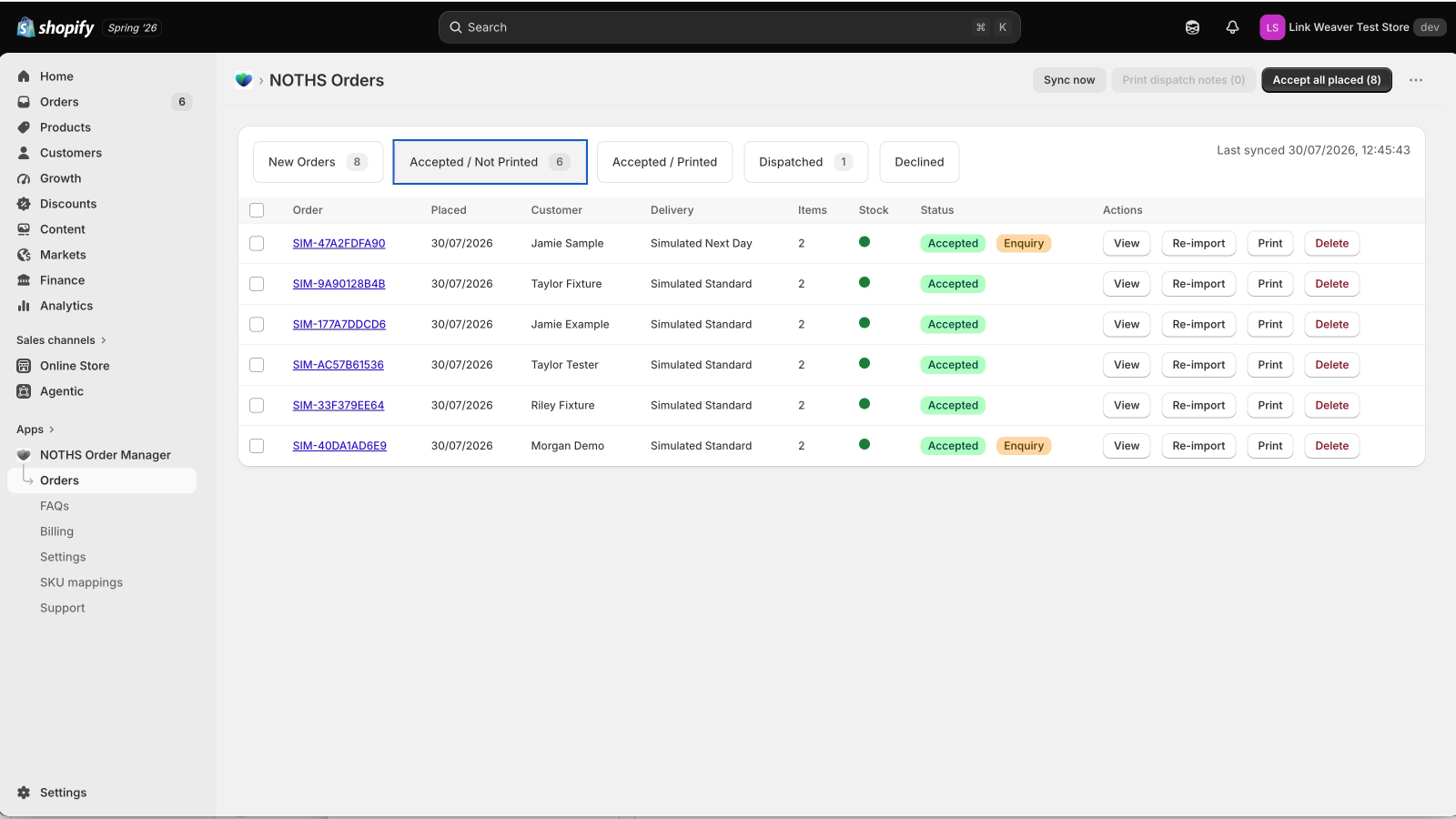Open the Sidekick assistant icon
1456x819 pixels.
click(1192, 27)
